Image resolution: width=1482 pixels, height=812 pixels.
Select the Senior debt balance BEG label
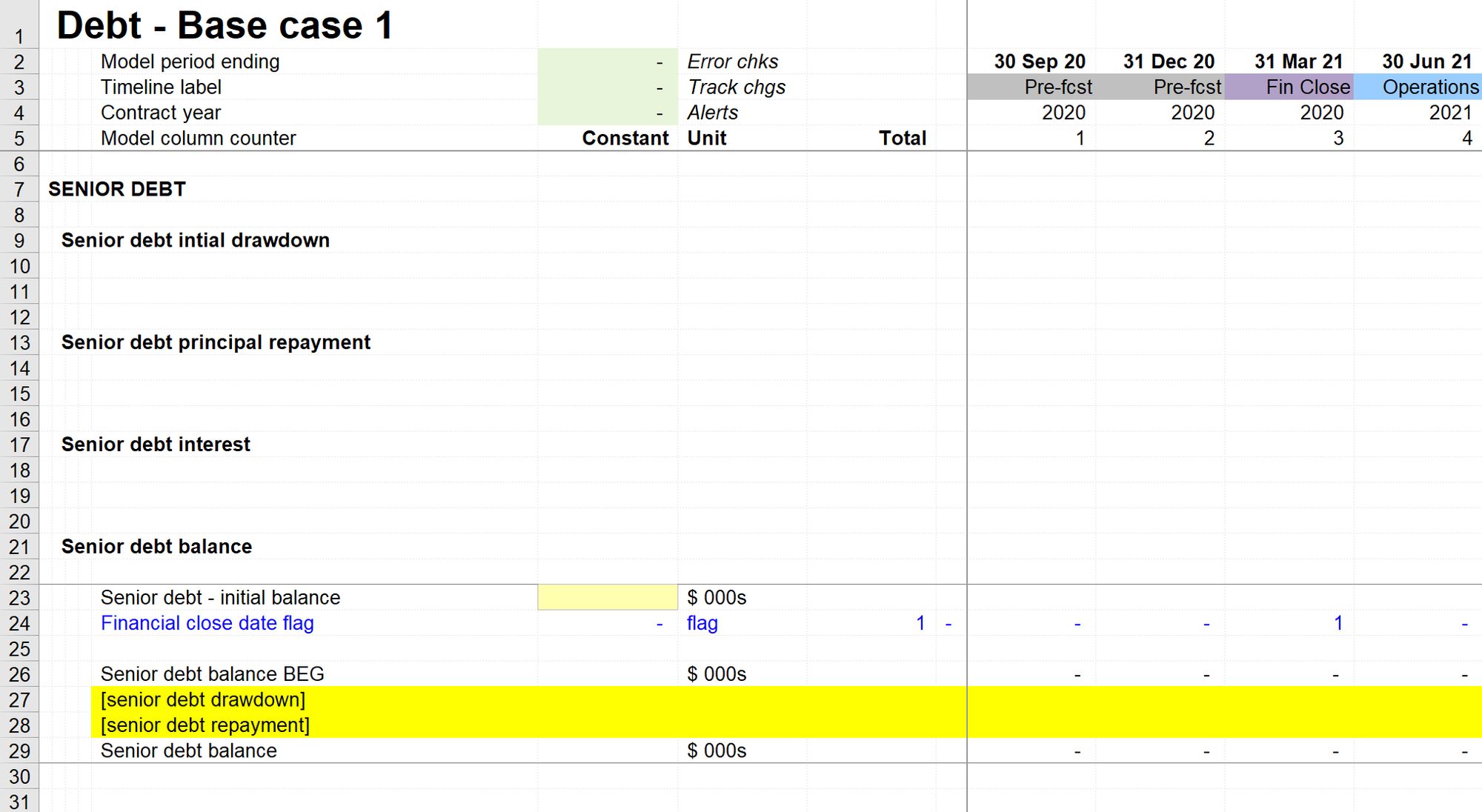(x=212, y=673)
